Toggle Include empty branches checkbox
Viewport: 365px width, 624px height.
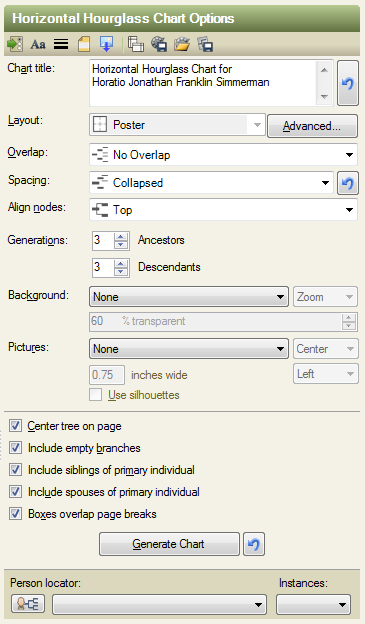(15, 448)
